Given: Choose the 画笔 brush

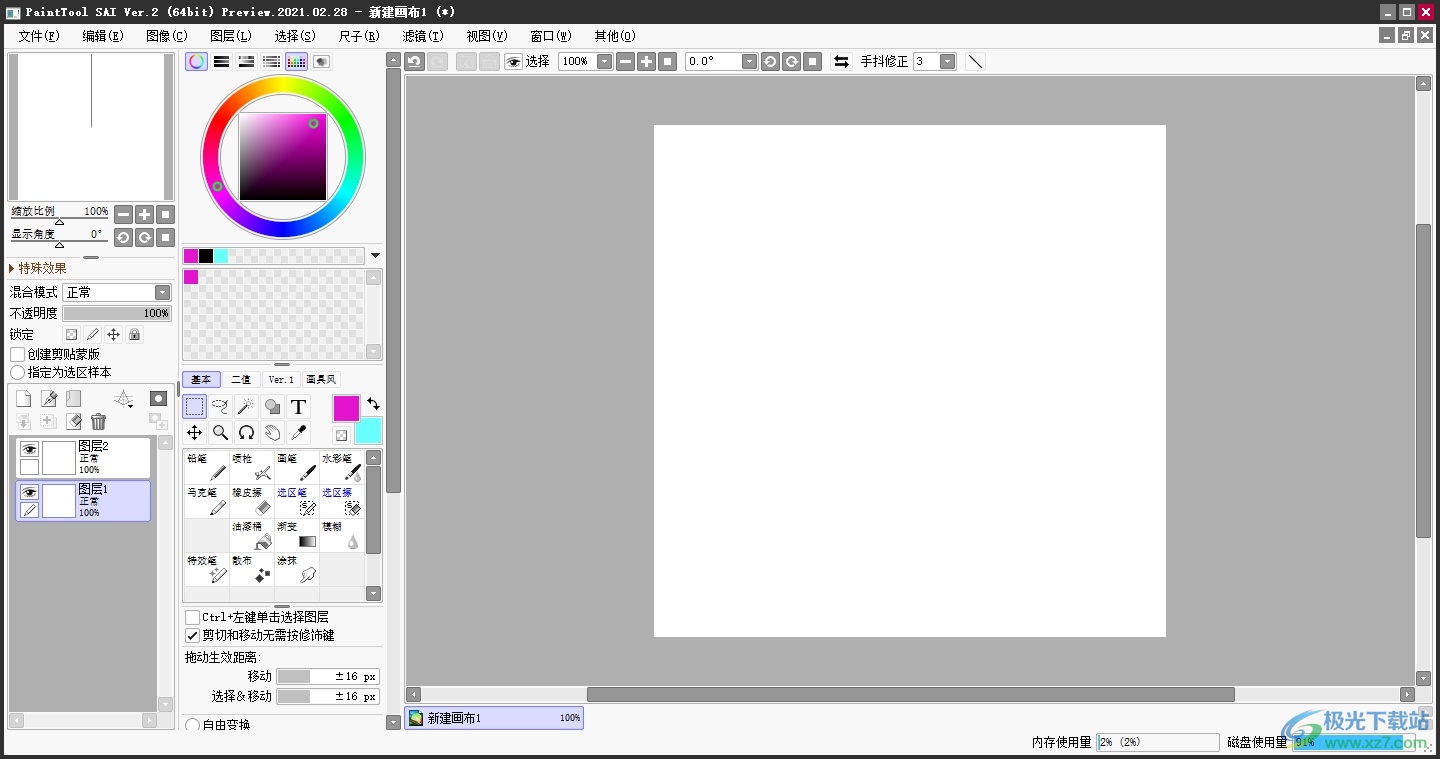Looking at the screenshot, I should pyautogui.click(x=297, y=467).
